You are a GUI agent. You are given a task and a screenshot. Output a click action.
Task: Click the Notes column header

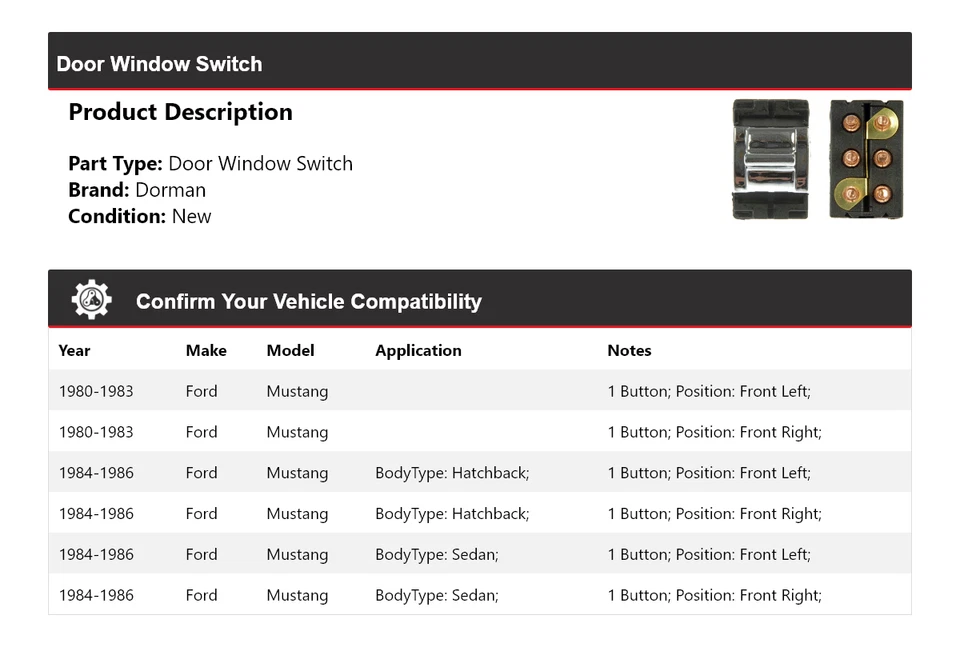tap(629, 350)
